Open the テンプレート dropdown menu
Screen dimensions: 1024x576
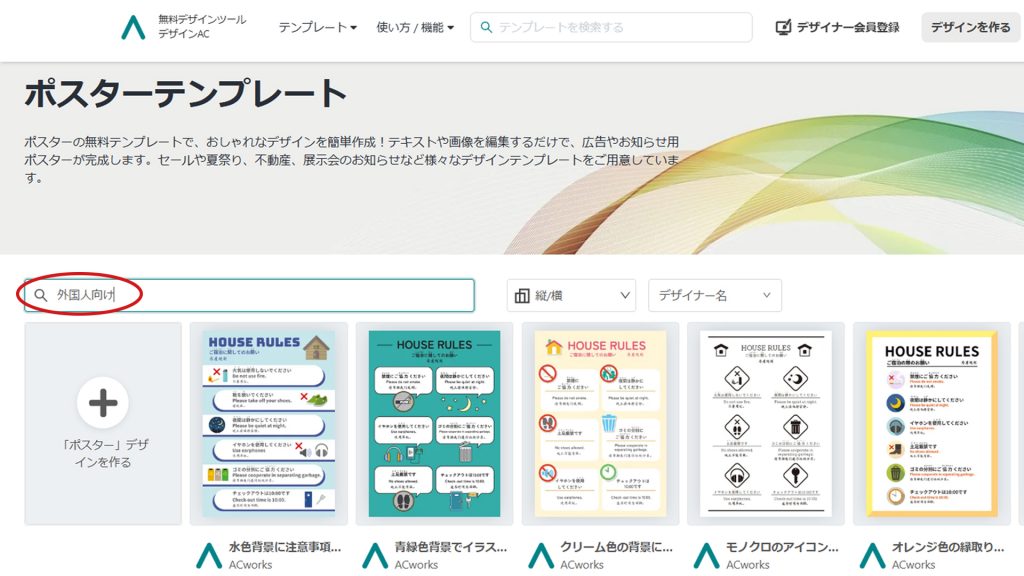pos(317,27)
